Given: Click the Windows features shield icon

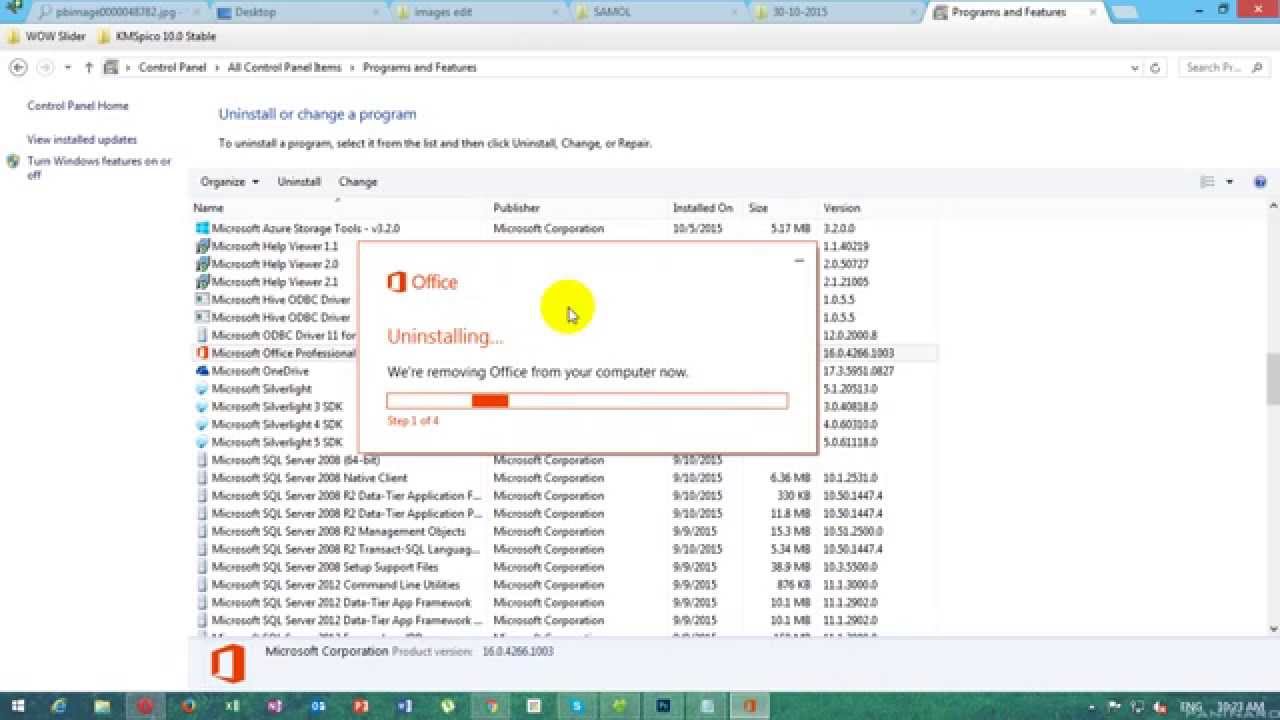Looking at the screenshot, I should click(13, 161).
